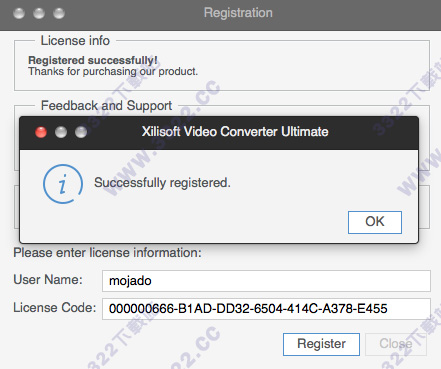Click the 'Feedback and Support' group label
441x369 pixels.
(x=106, y=106)
